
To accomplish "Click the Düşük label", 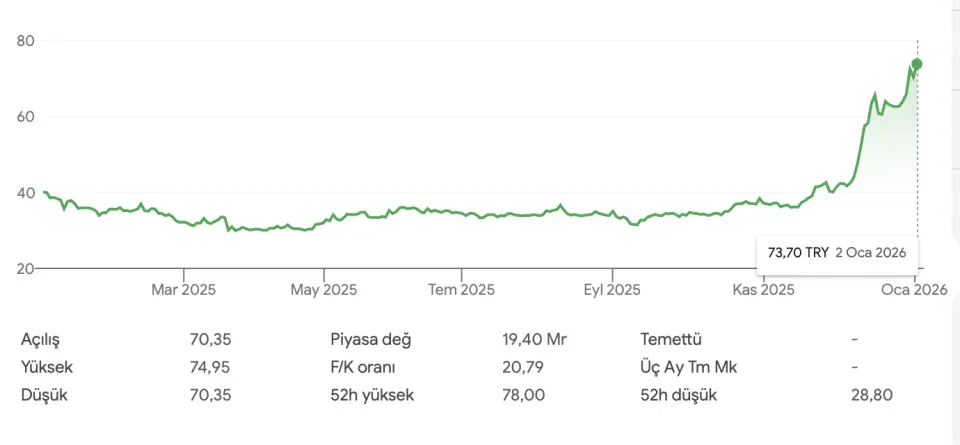I will [x=47, y=395].
